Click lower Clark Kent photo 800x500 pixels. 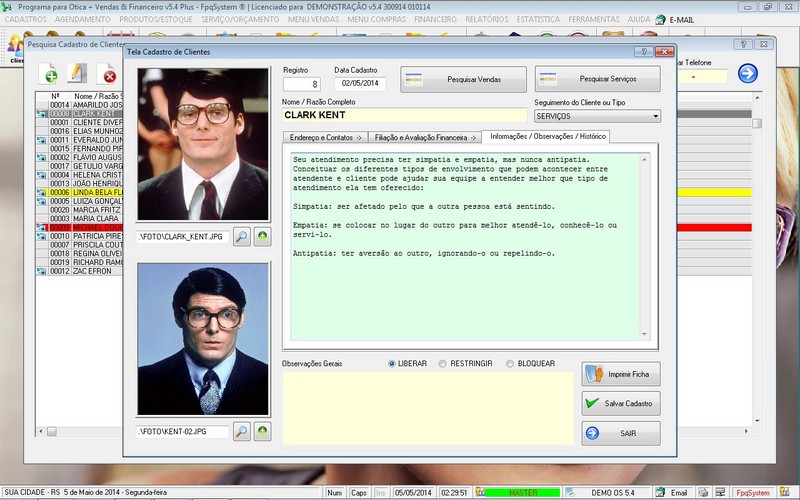[x=203, y=339]
